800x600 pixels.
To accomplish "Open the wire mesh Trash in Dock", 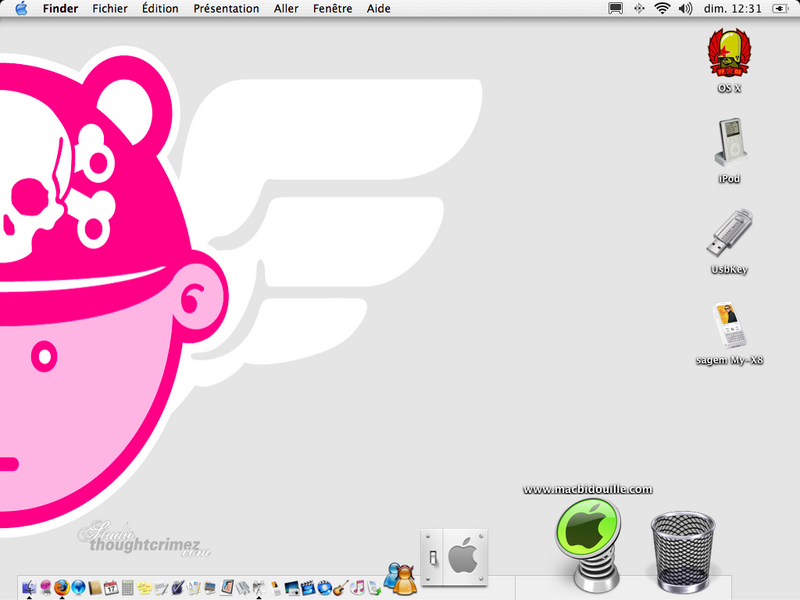I will (x=683, y=551).
